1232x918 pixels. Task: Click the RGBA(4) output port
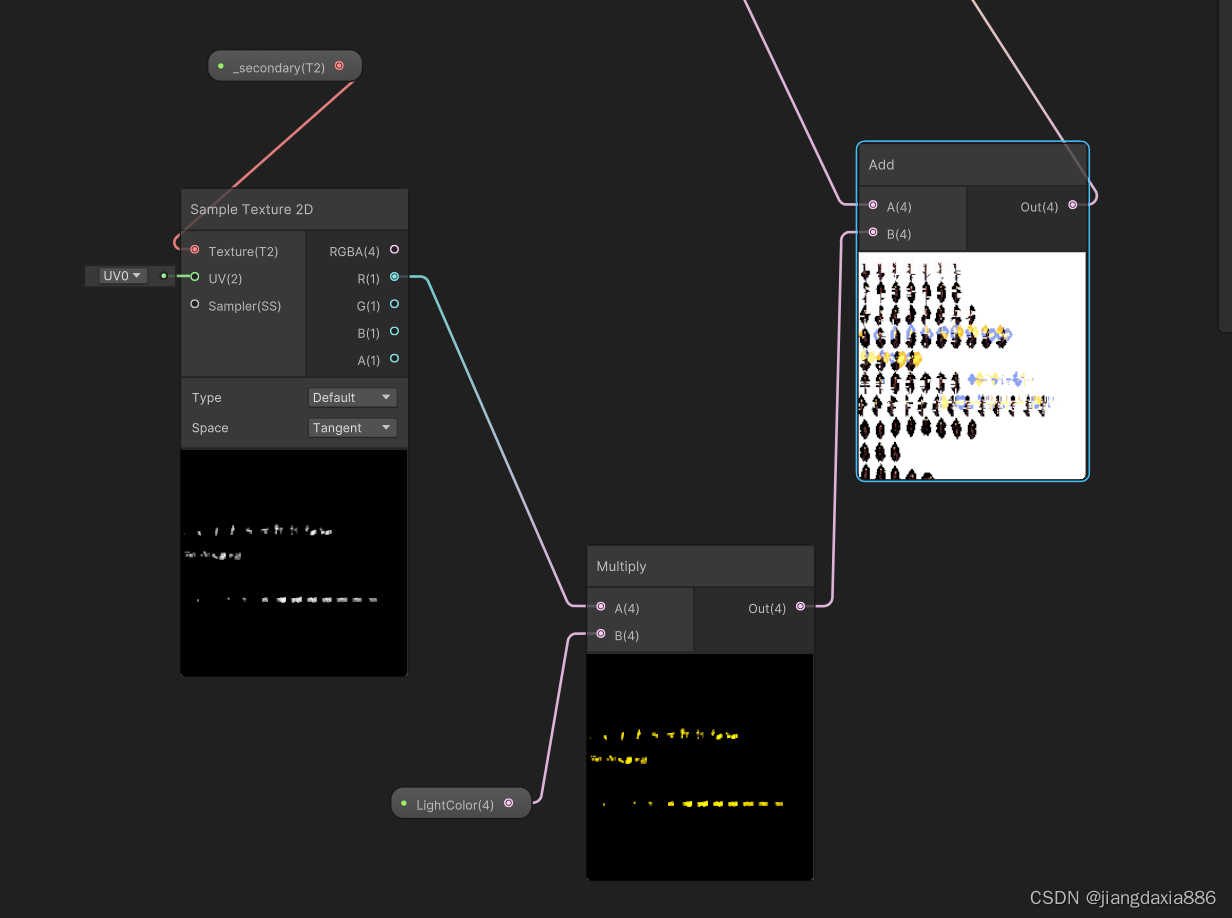394,250
